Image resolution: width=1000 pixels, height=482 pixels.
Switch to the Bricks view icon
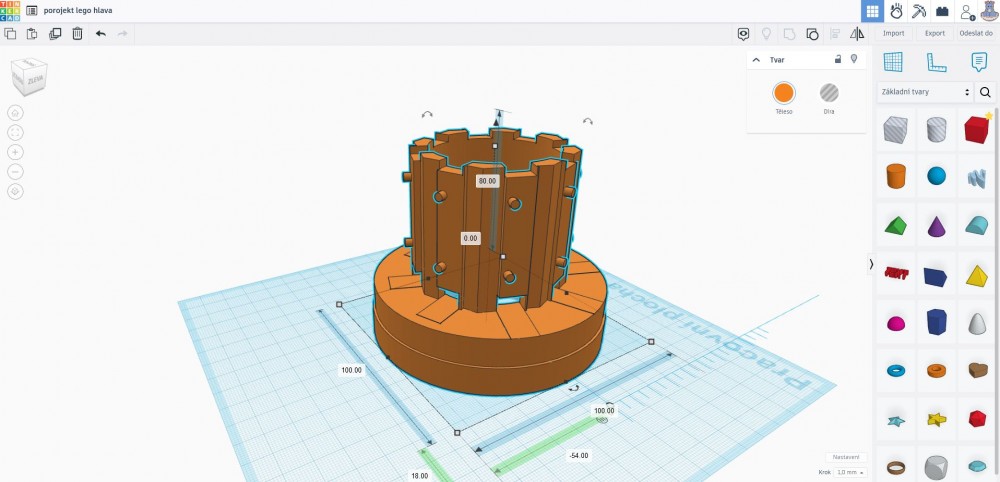(x=941, y=11)
